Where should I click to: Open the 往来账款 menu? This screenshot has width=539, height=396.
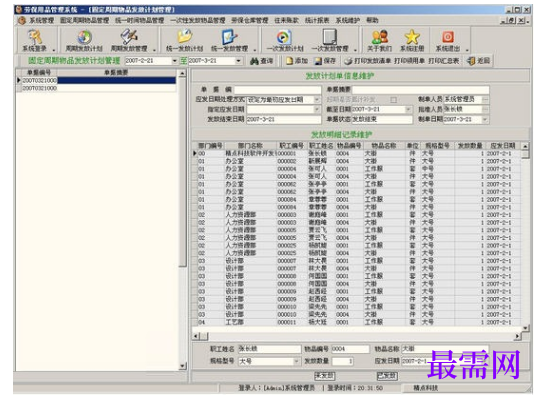pyautogui.click(x=286, y=20)
